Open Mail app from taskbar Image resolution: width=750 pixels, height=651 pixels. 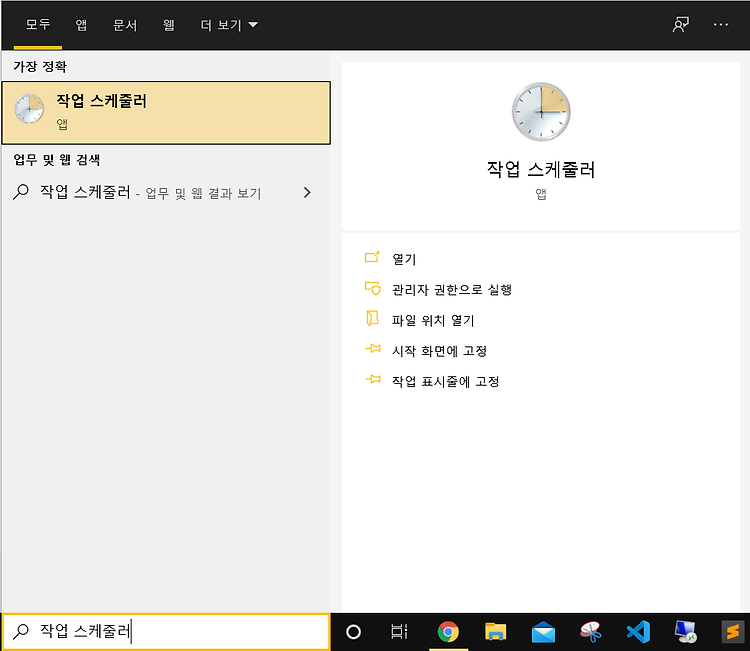(543, 632)
